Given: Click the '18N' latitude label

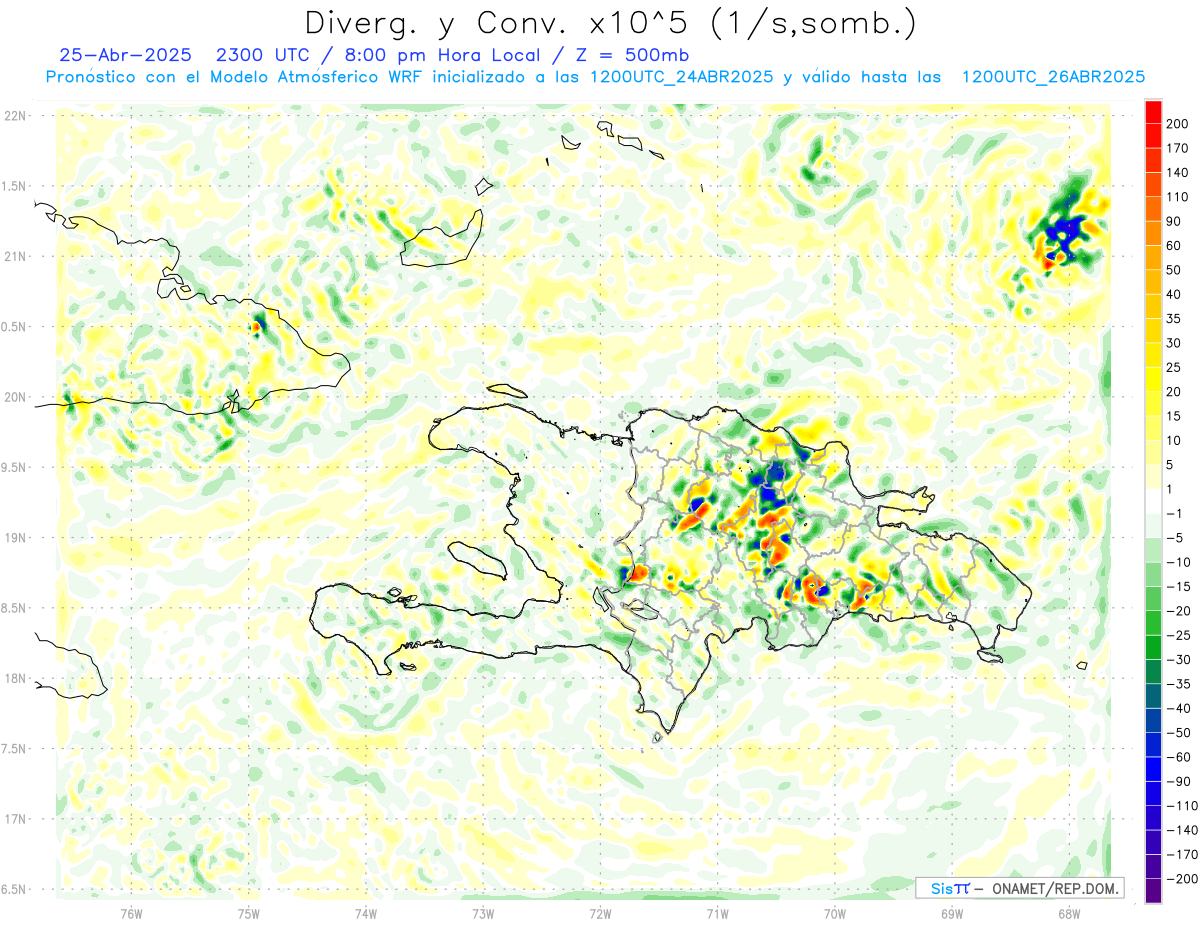Looking at the screenshot, I should (14, 678).
